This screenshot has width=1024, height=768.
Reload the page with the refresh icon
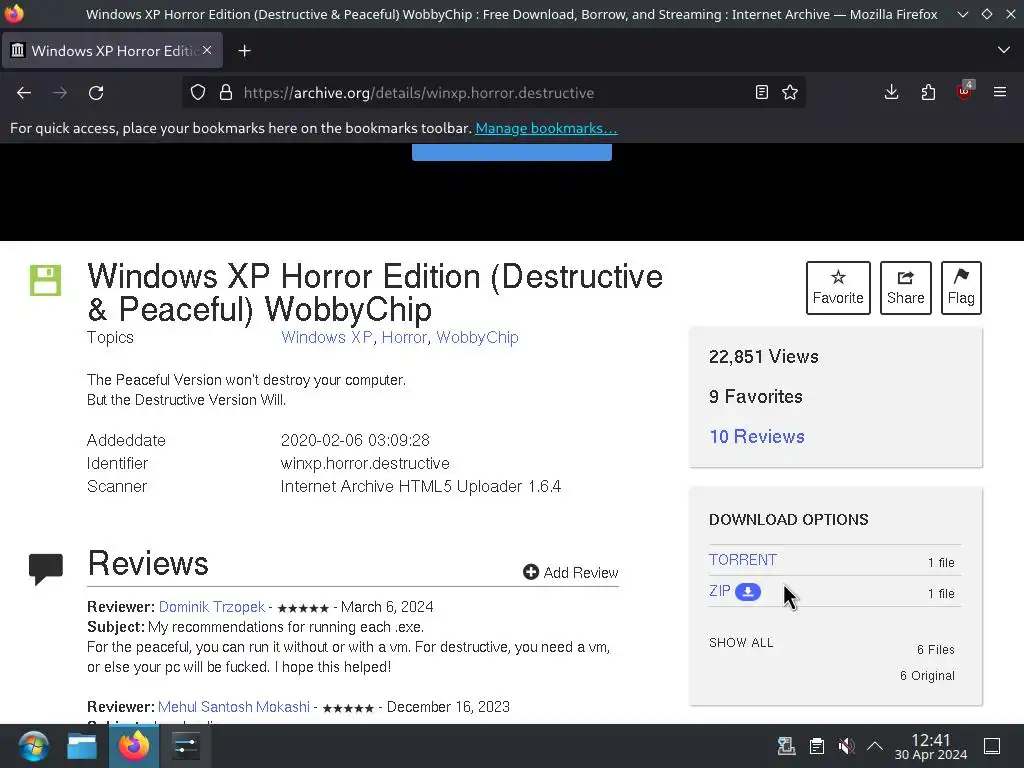click(x=96, y=93)
